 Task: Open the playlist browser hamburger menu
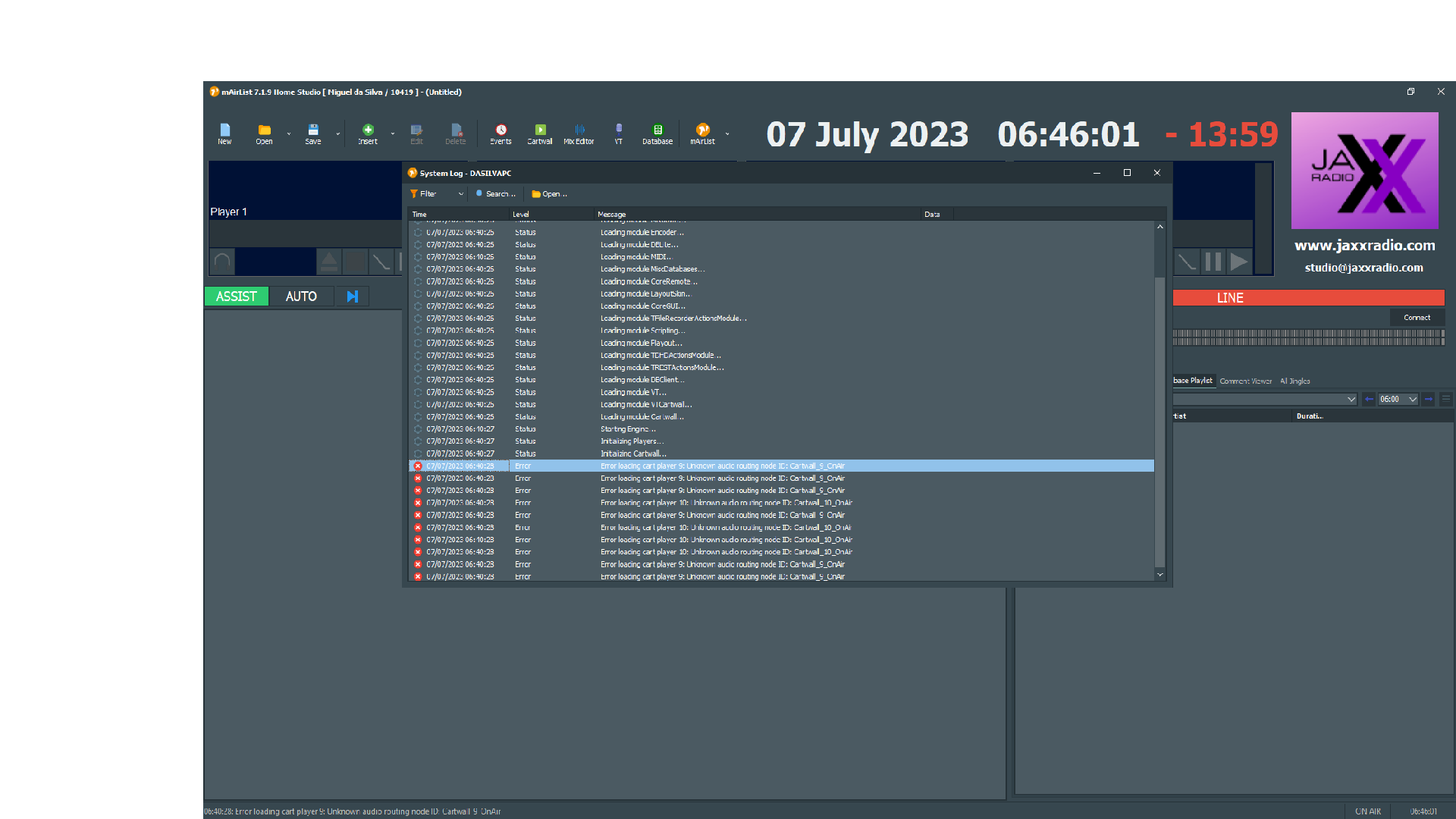(1446, 399)
